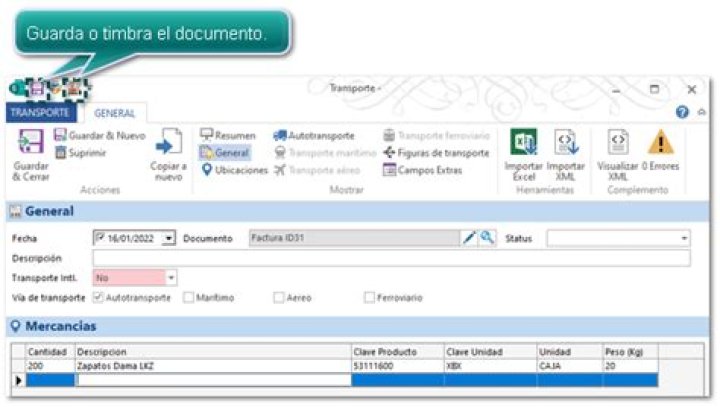Open Importar XML tool
Viewport: 720px width, 407px height.
[566, 143]
